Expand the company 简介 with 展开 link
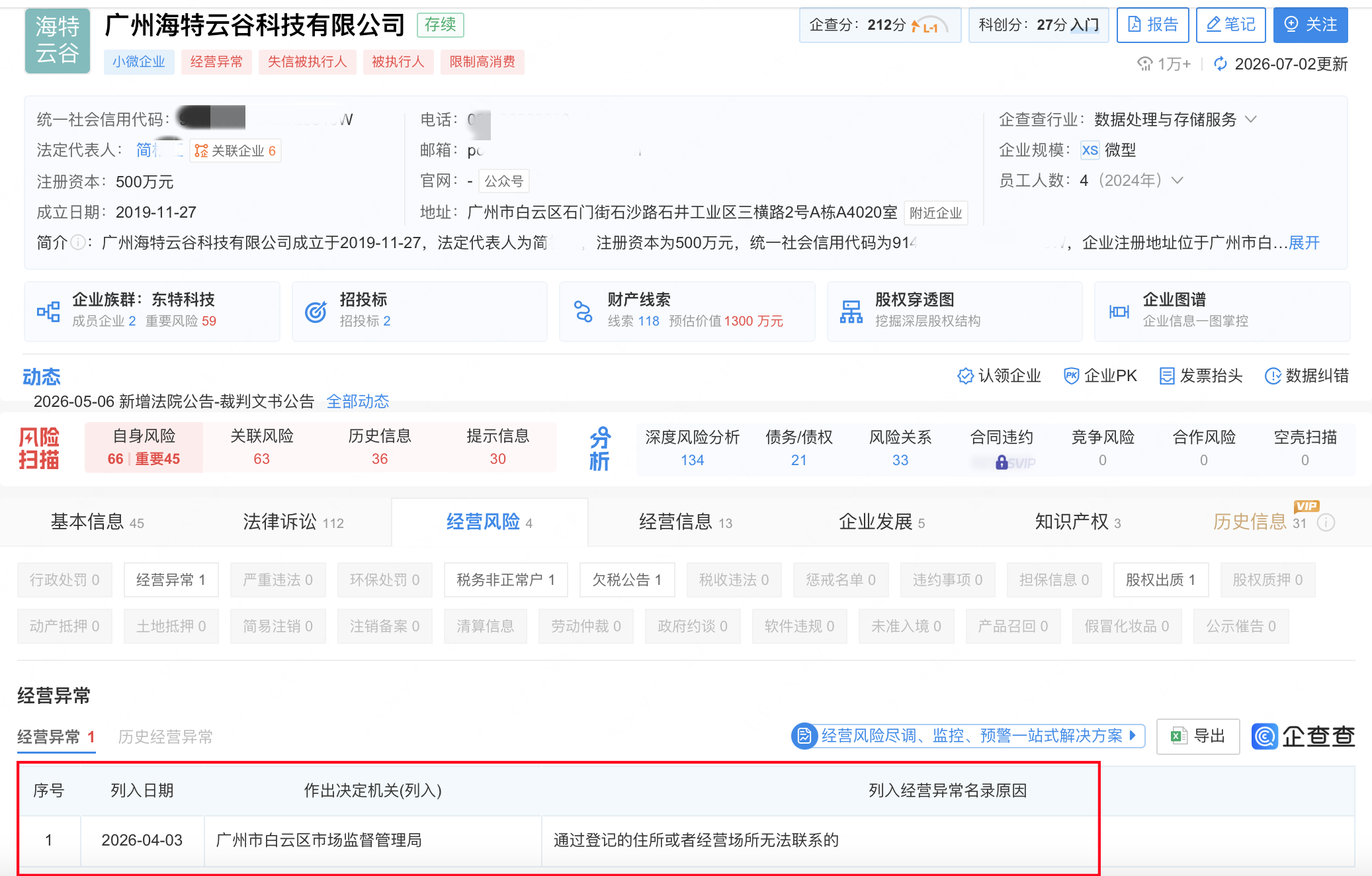 click(x=1305, y=243)
